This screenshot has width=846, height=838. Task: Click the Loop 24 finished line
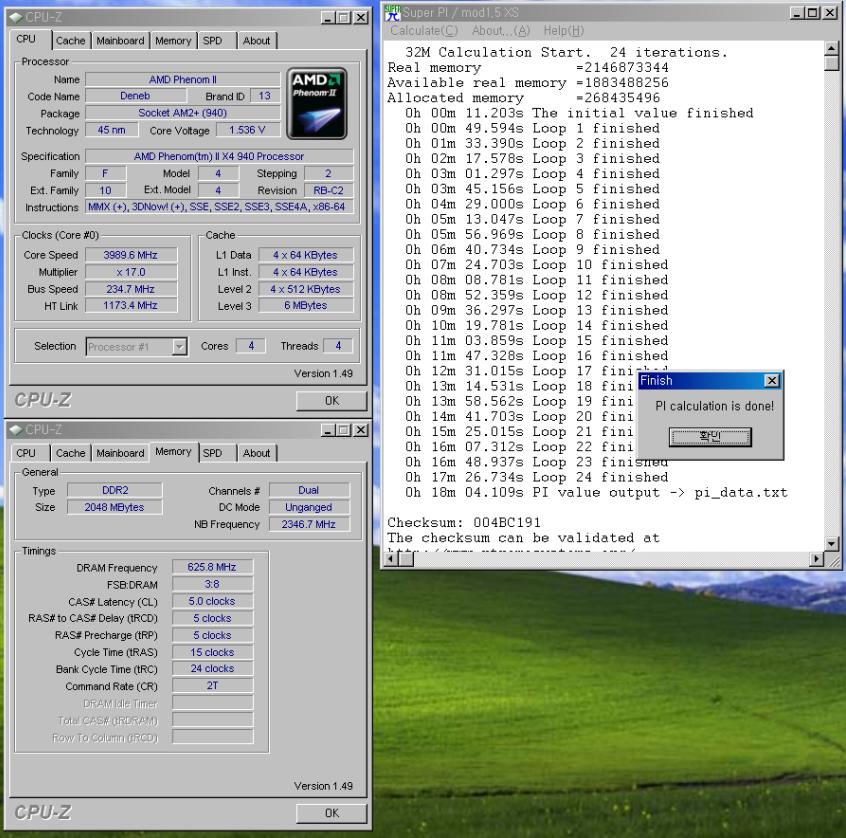(x=537, y=478)
